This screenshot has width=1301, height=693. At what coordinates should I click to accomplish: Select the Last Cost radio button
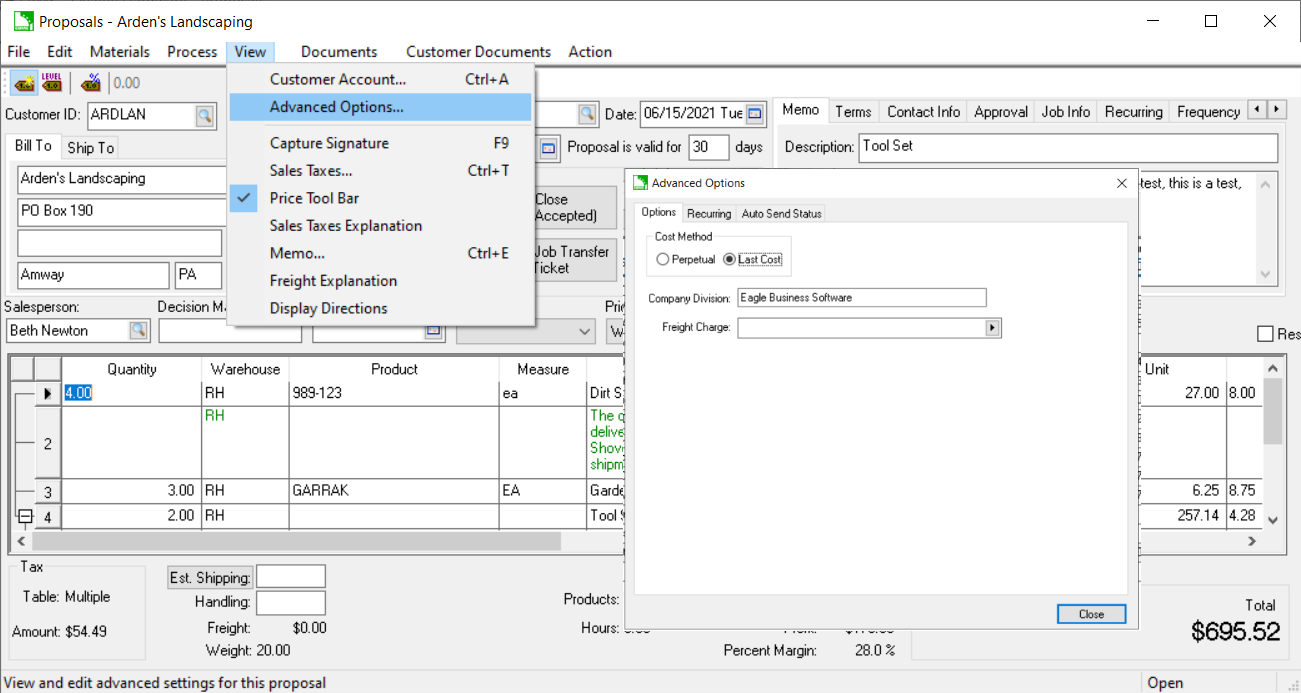tap(729, 260)
